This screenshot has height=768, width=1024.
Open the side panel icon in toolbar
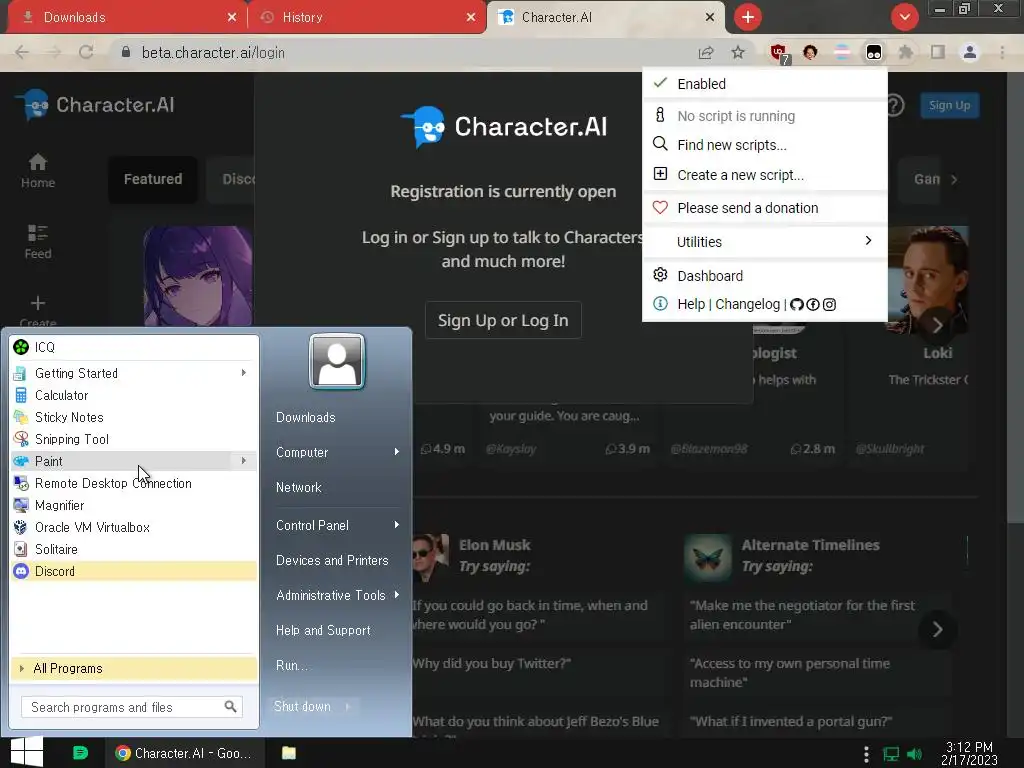tap(938, 52)
